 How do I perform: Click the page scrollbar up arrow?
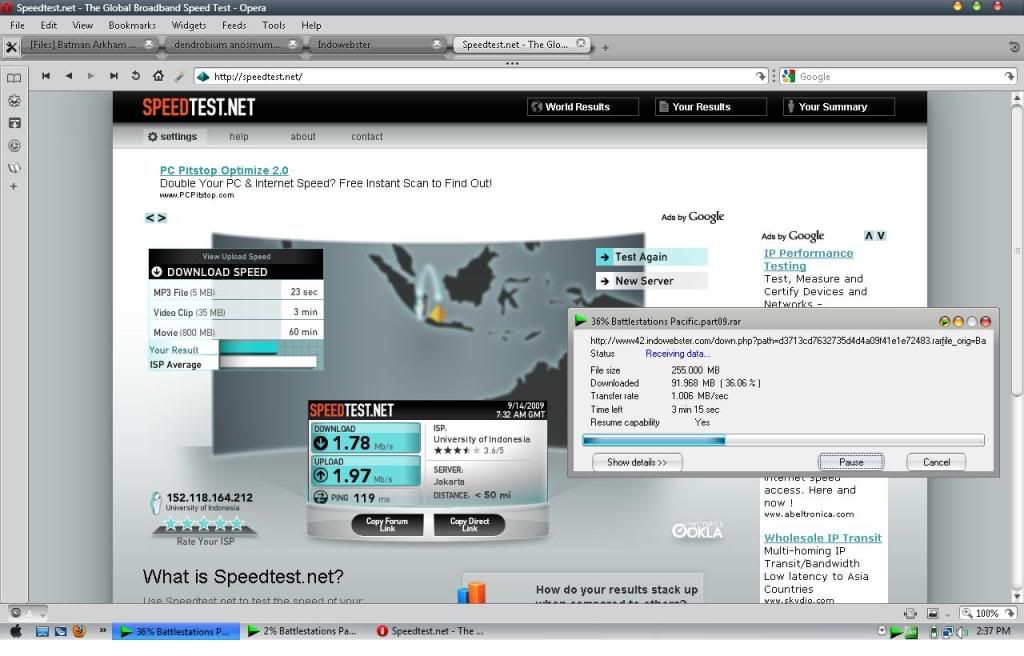coord(1016,98)
